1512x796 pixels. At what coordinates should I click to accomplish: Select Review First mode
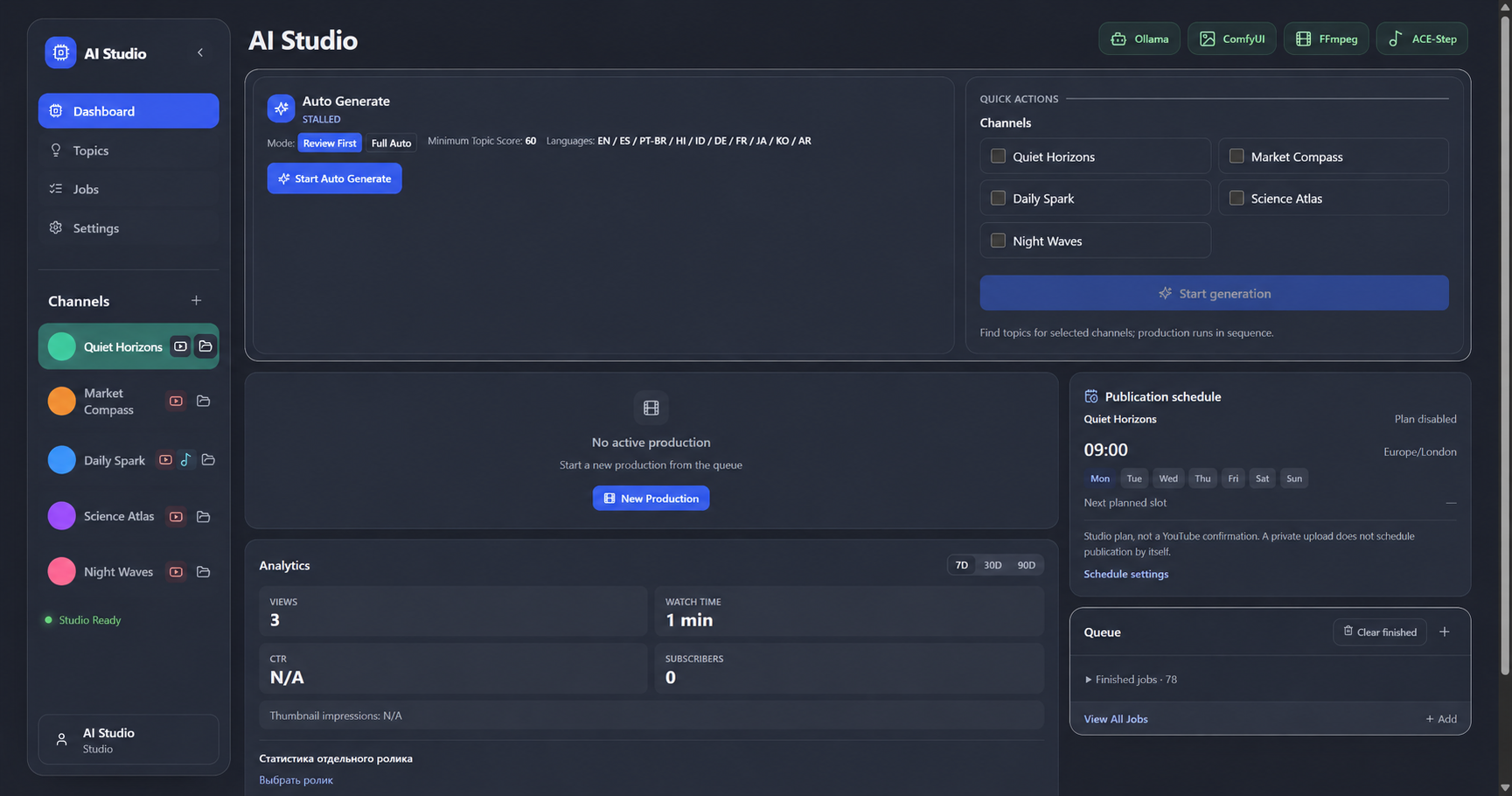[x=330, y=143]
